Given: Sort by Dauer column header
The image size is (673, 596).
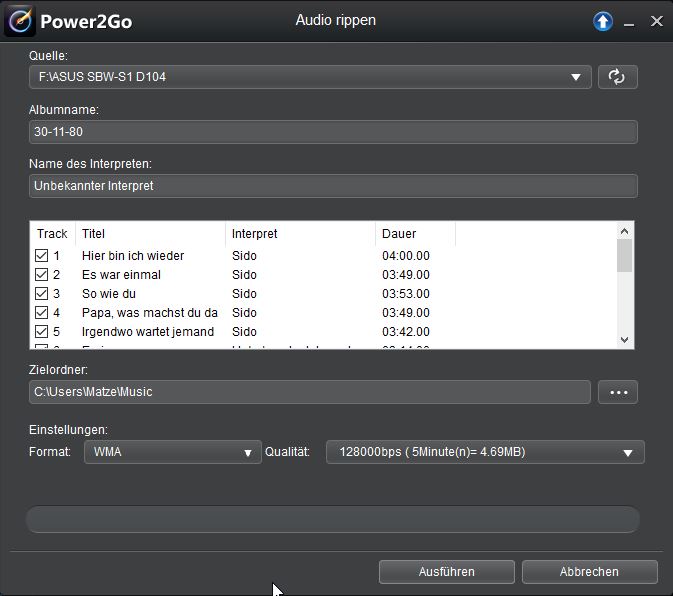Looking at the screenshot, I should [x=415, y=234].
